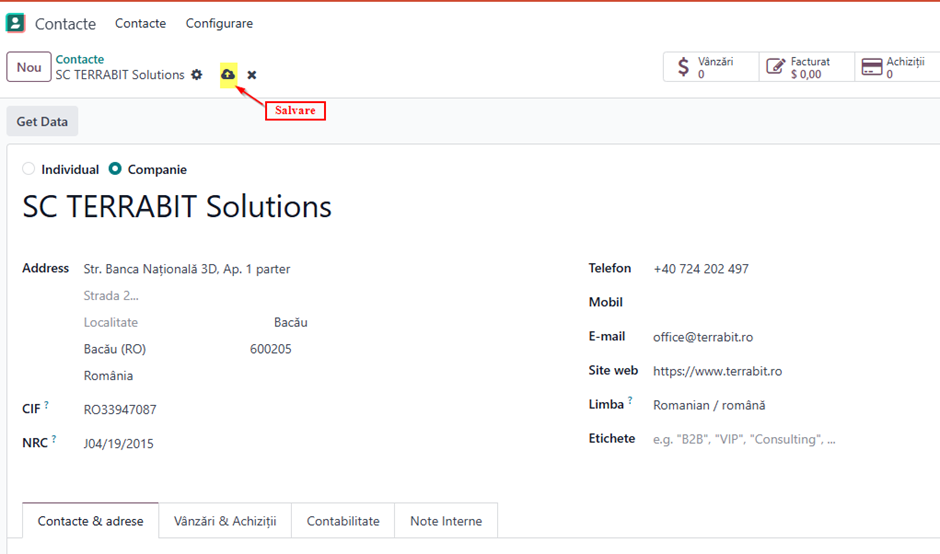Click the Contacts app logo icon
940x554 pixels.
[15, 23]
